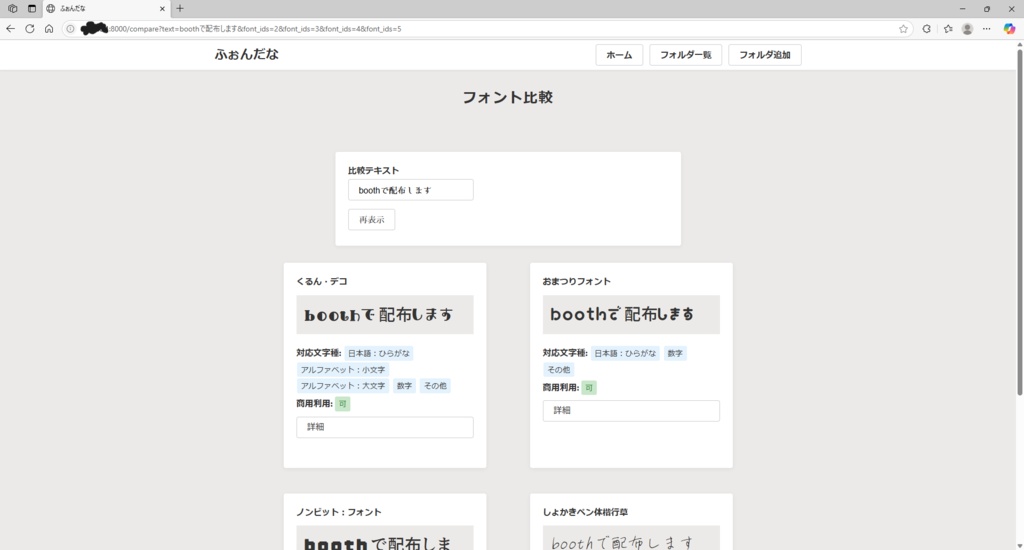
Task: Click the フォント比較 page heading
Action: tap(507, 97)
